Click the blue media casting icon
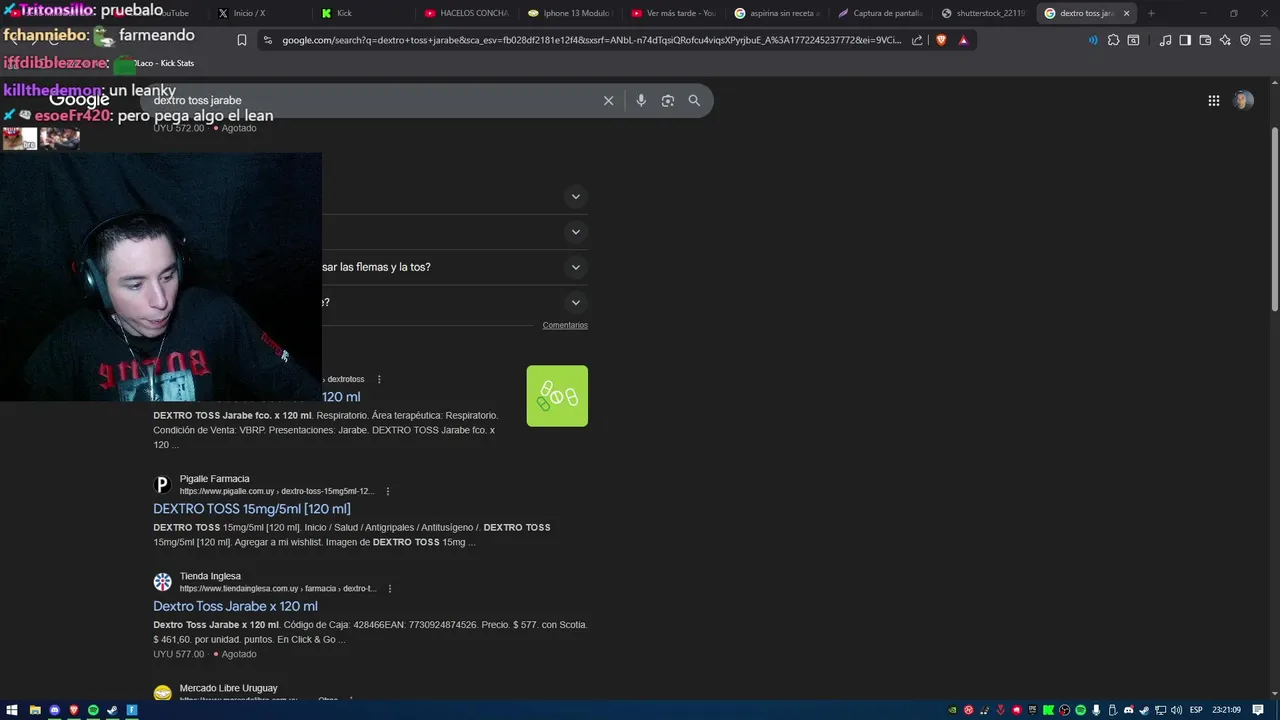This screenshot has width=1280, height=720. (x=1092, y=40)
